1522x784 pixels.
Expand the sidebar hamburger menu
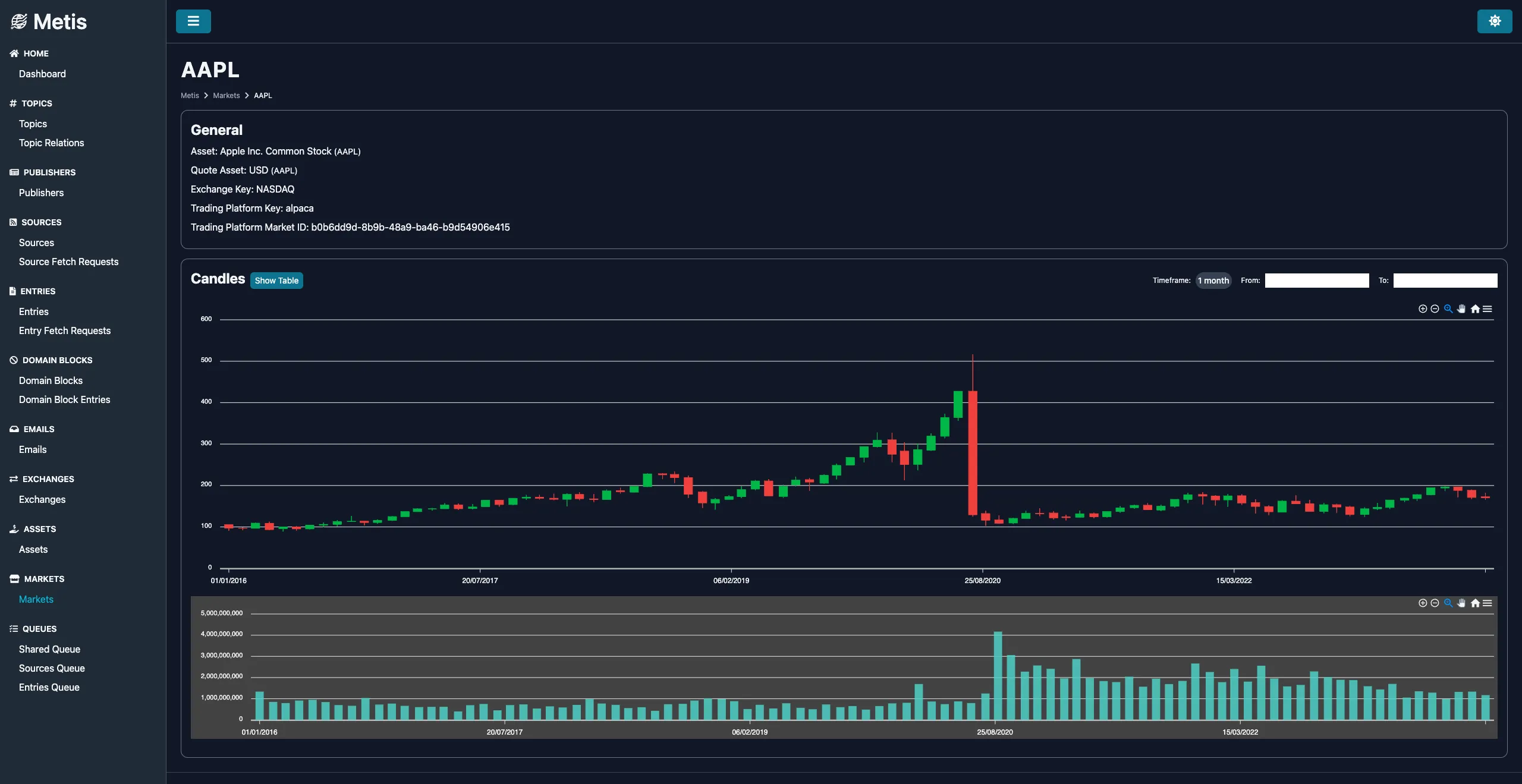point(193,21)
